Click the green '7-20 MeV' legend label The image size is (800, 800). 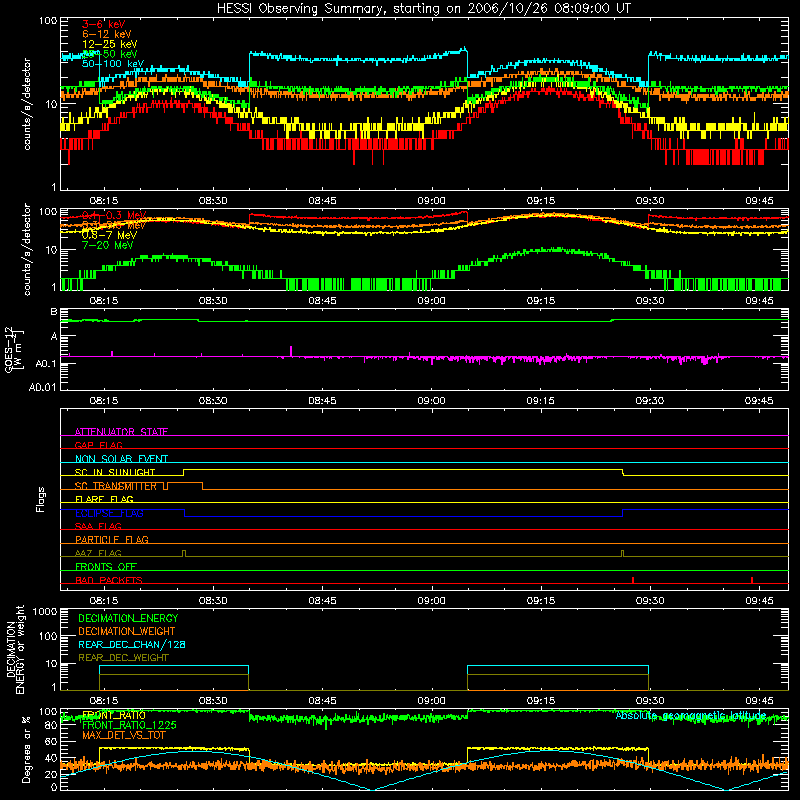[107, 245]
